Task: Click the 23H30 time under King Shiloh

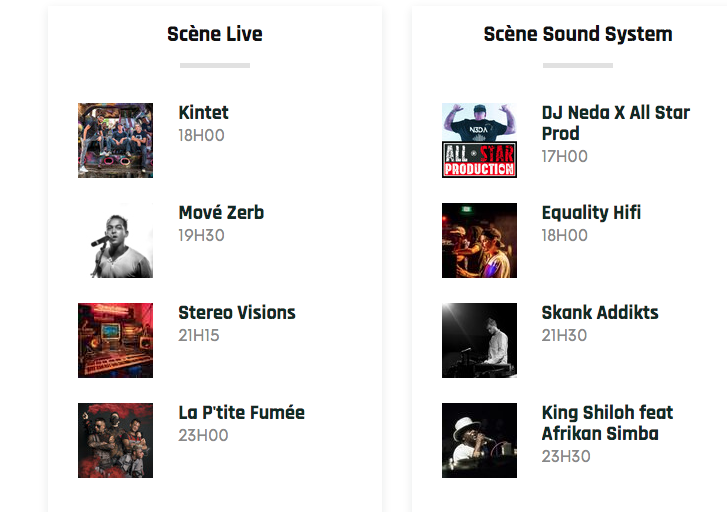Action: tap(566, 456)
